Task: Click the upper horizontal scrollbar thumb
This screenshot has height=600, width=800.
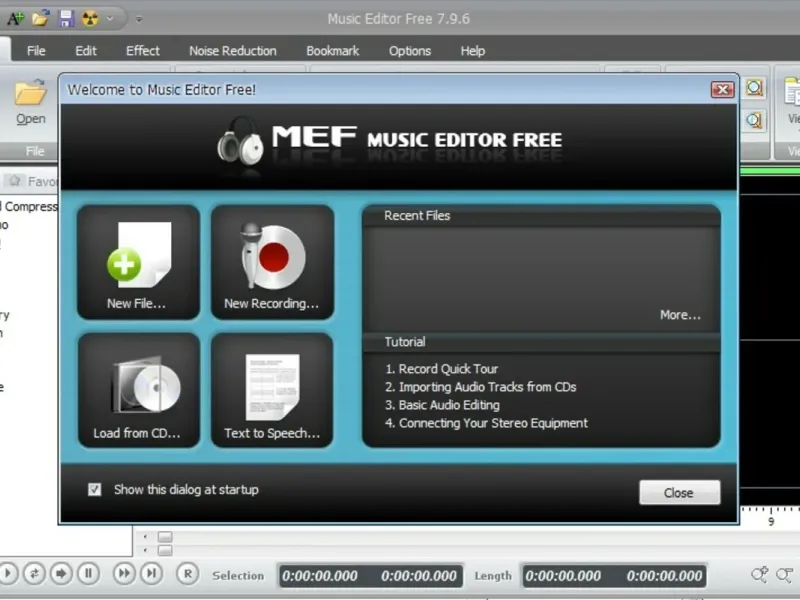Action: click(x=165, y=537)
